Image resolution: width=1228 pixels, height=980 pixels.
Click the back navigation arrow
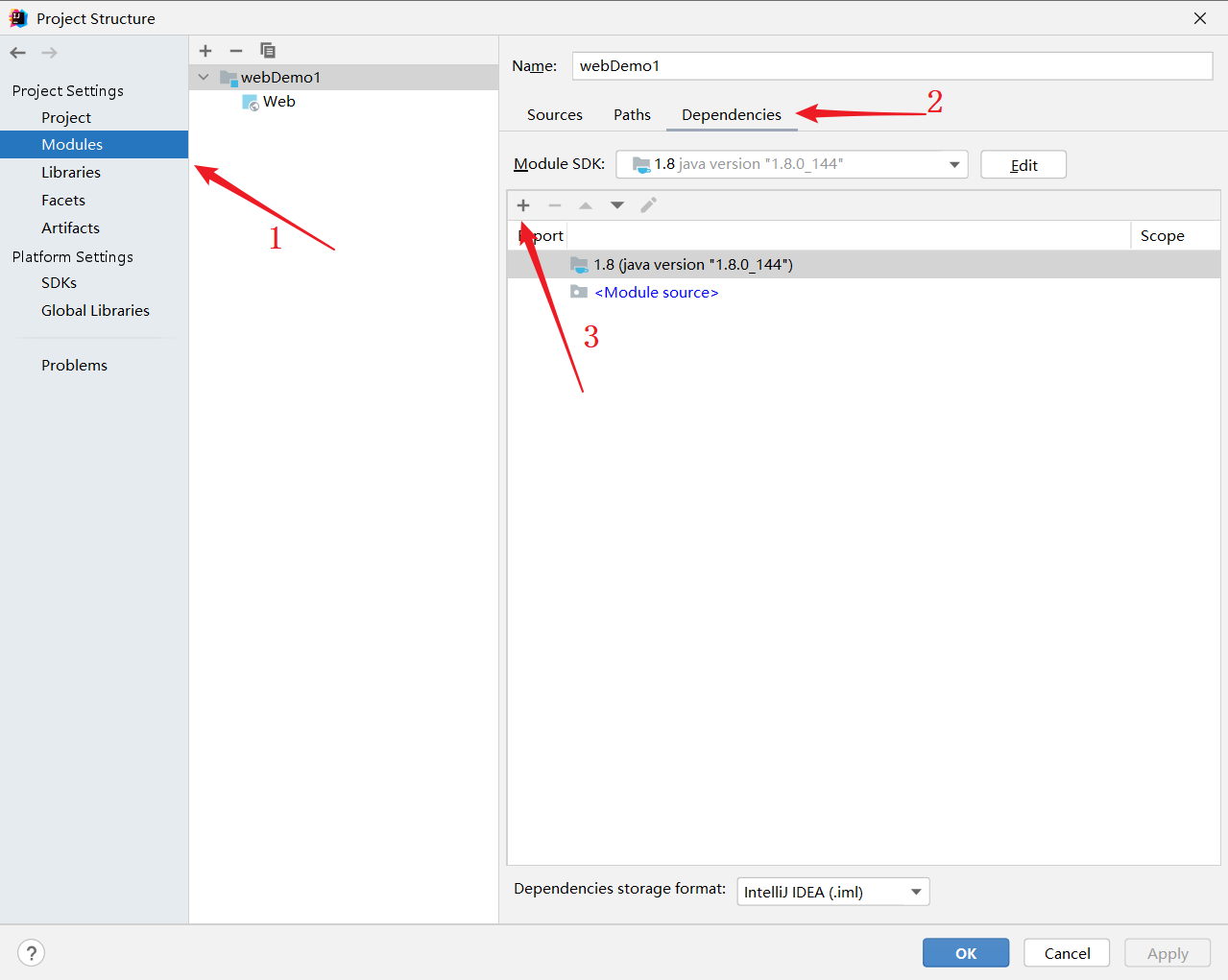tap(18, 53)
